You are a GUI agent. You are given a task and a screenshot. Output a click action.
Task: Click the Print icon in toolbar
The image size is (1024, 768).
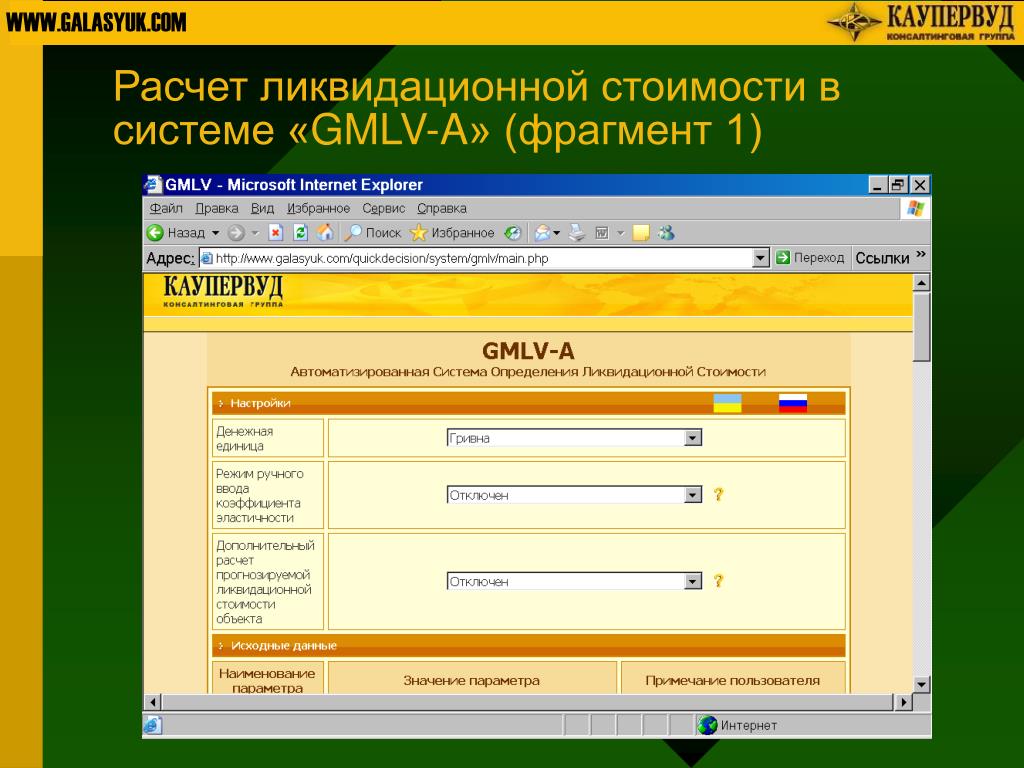point(577,232)
